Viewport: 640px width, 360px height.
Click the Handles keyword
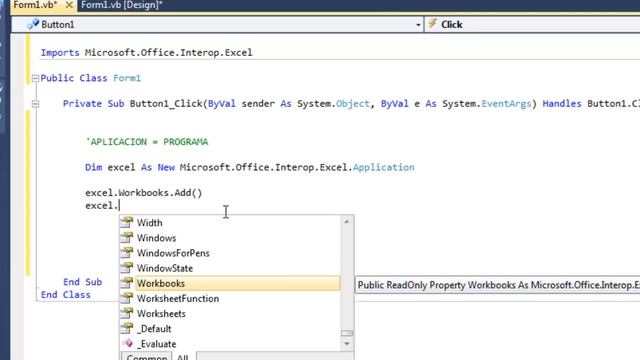tap(562, 104)
